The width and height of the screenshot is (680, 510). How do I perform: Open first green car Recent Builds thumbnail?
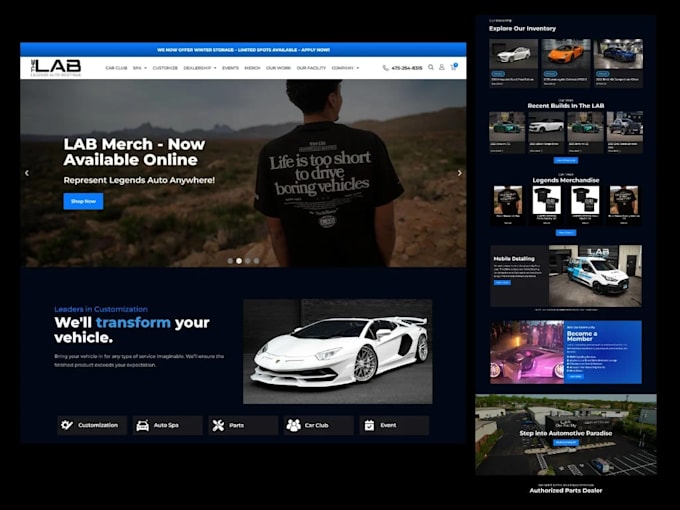[507, 126]
